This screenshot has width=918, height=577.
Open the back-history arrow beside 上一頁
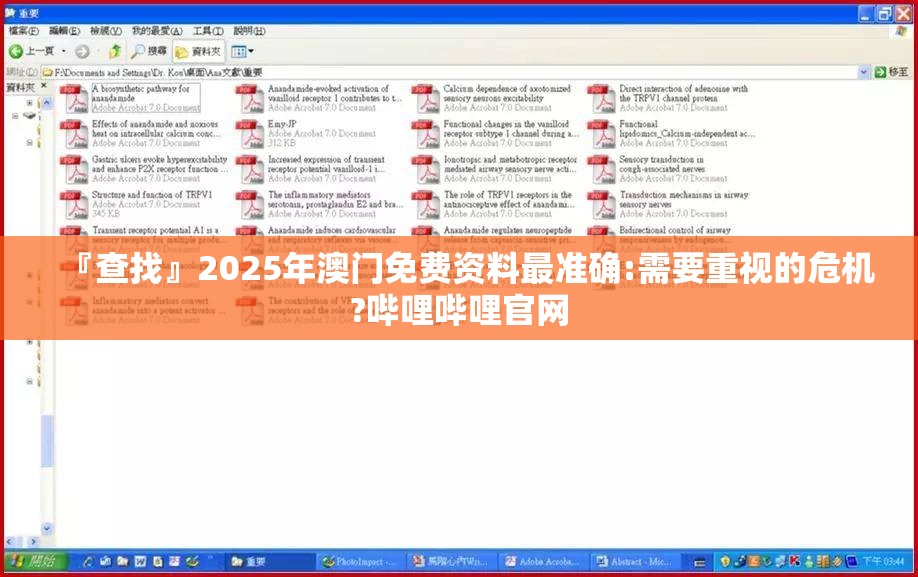coord(64,51)
